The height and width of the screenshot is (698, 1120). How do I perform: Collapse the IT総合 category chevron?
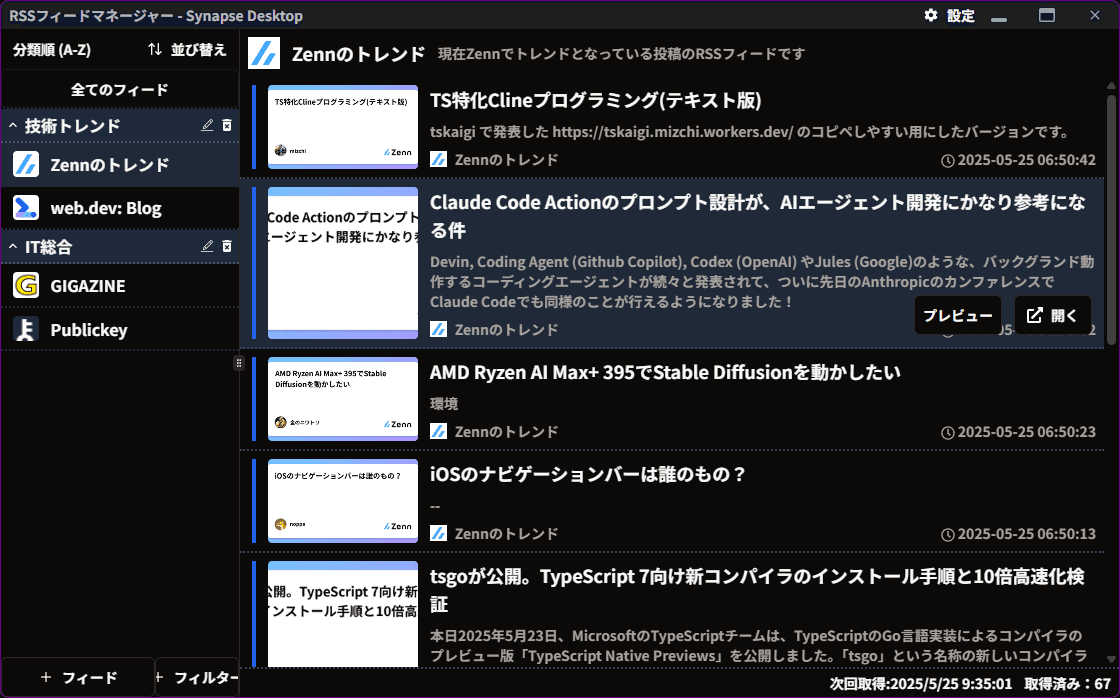13,247
